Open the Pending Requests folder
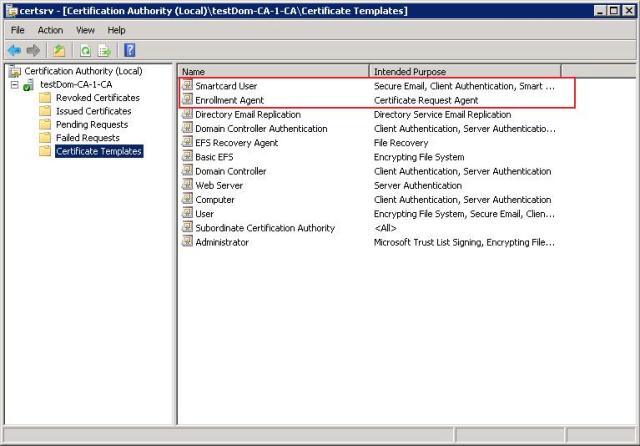 point(91,124)
